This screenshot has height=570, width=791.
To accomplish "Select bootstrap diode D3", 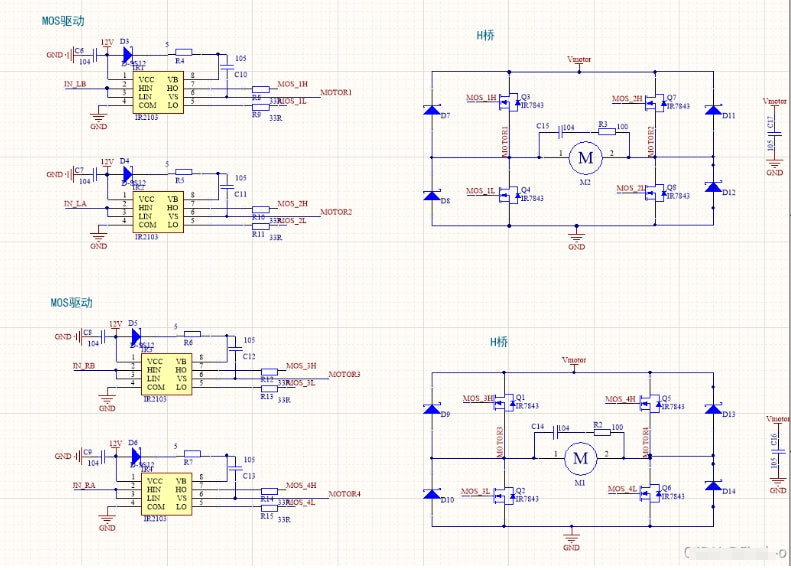I will click(x=128, y=54).
